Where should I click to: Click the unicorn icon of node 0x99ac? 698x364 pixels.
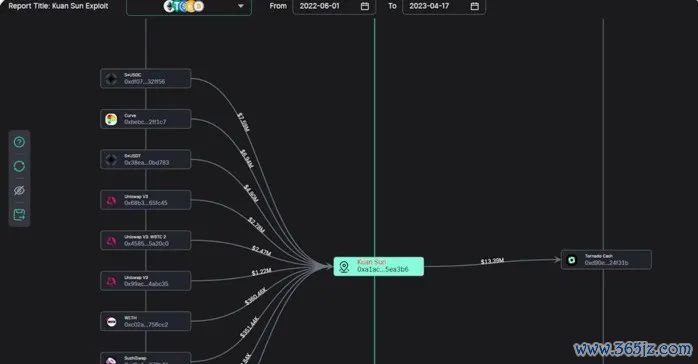[111, 281]
